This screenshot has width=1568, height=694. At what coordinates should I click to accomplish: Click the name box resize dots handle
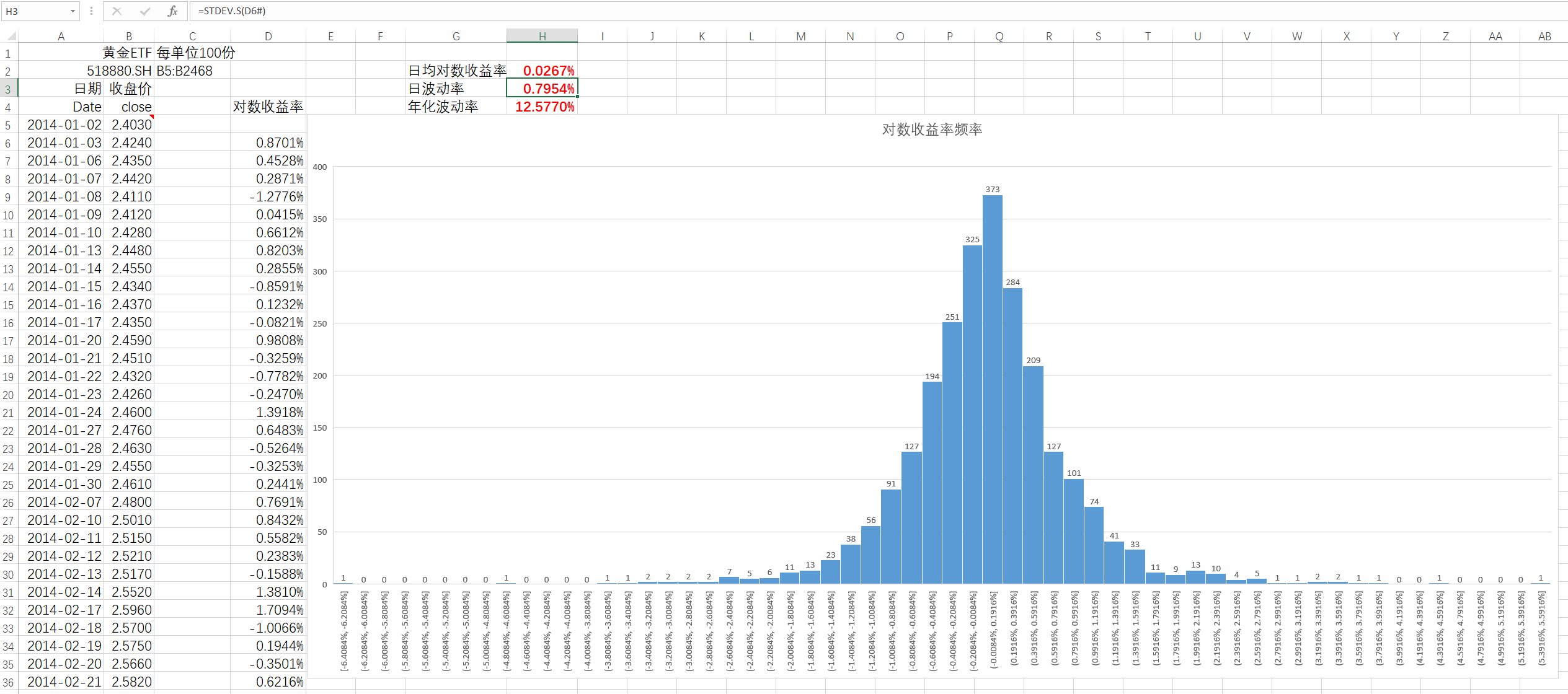[91, 11]
